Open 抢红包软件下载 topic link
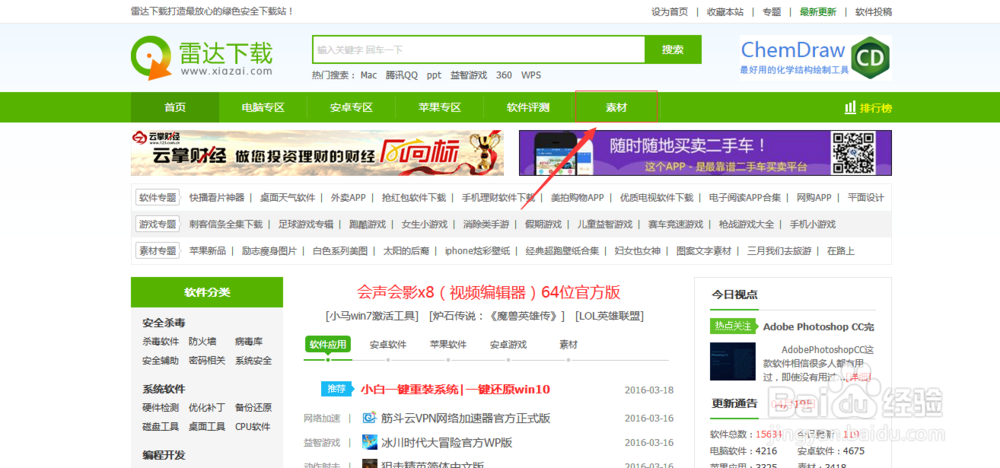The width and height of the screenshot is (1000, 468). click(414, 198)
